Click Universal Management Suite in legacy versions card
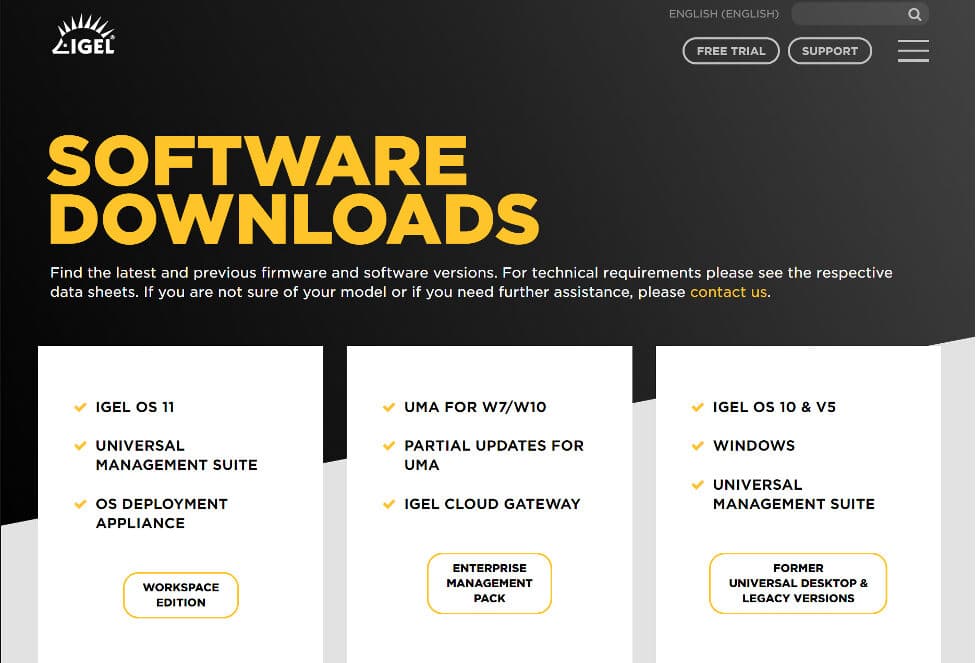The width and height of the screenshot is (977, 663). tap(794, 494)
